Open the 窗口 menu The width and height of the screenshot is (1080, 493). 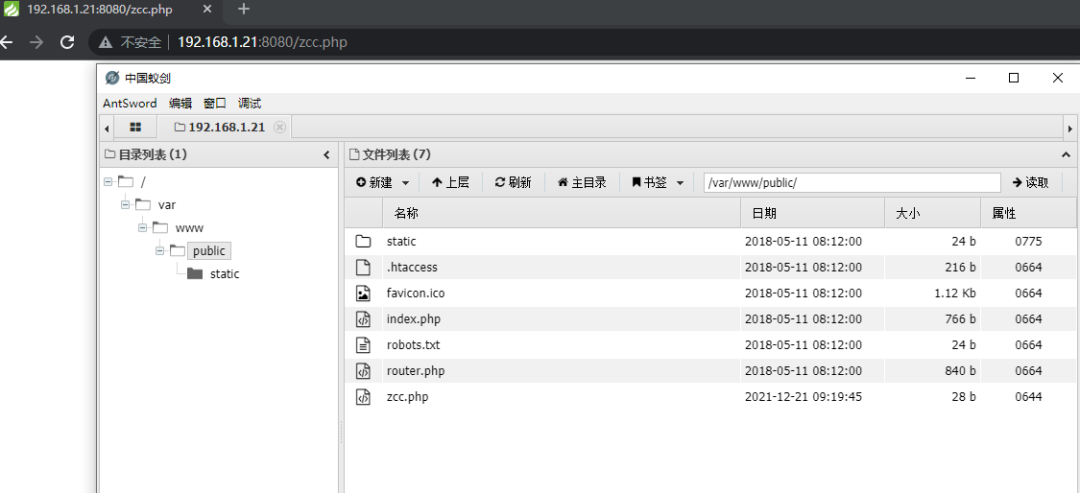[215, 103]
